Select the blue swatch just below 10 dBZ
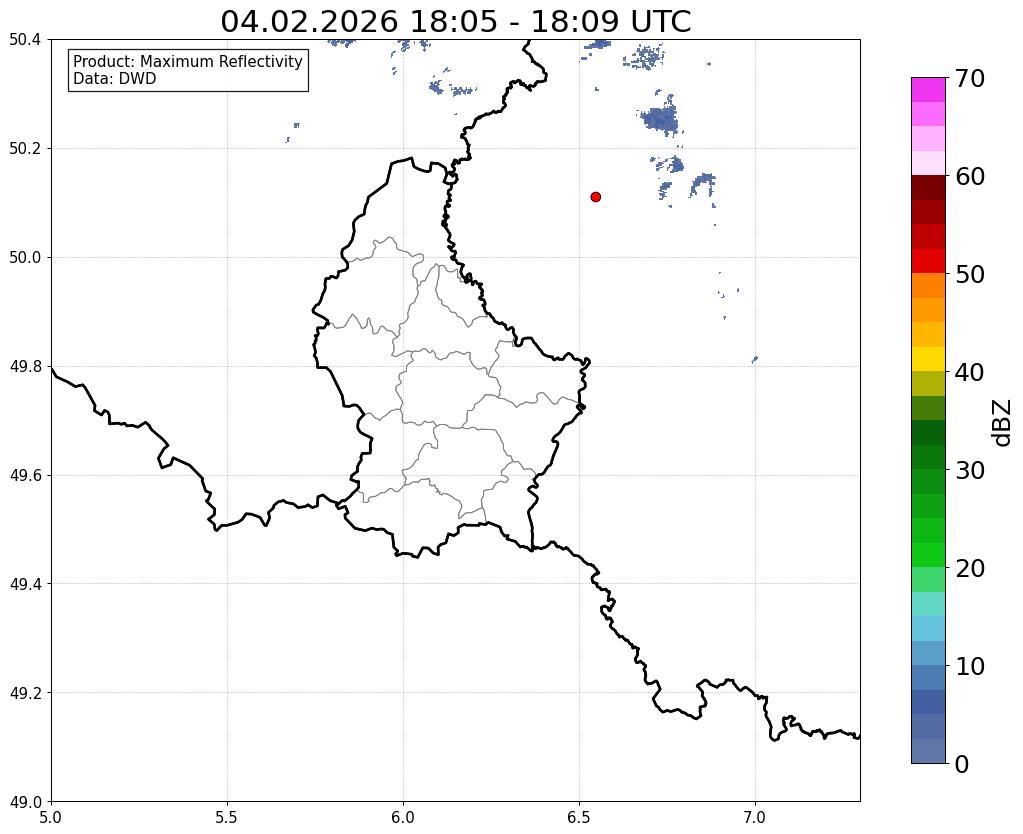Image resolution: width=1023 pixels, height=834 pixels. coord(928,677)
